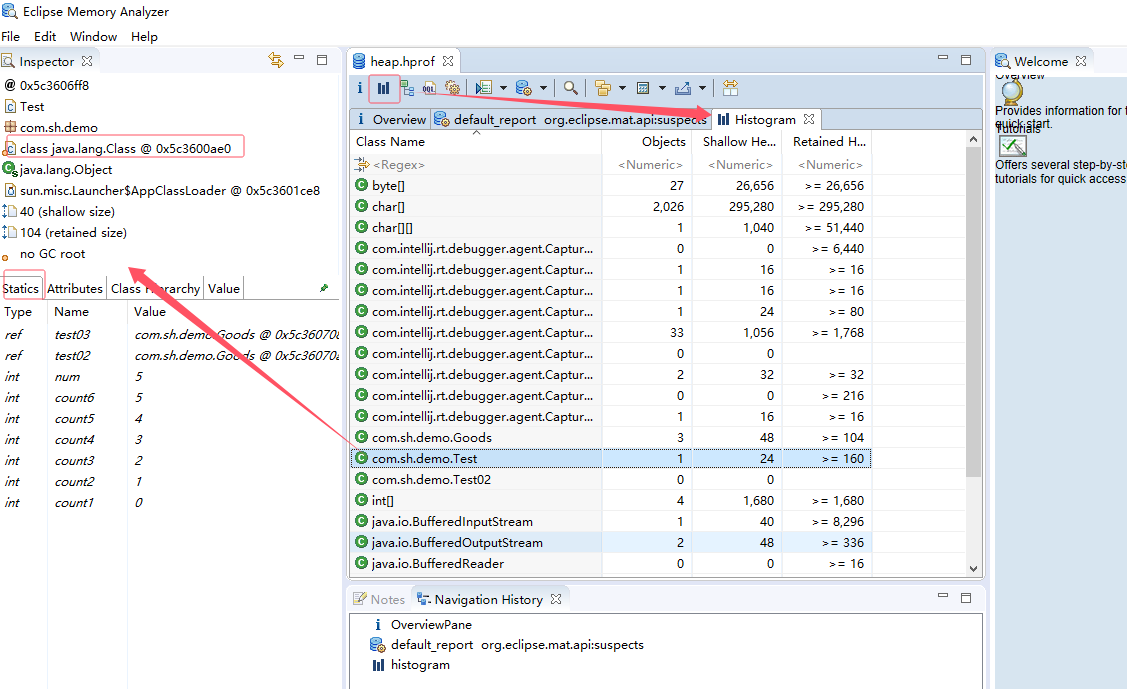Sort by the Objects column header
1127x689 pixels.
coord(647,142)
